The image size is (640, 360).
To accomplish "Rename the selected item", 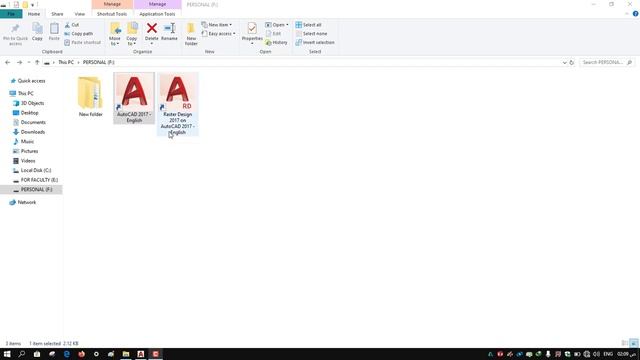I will click(x=169, y=32).
